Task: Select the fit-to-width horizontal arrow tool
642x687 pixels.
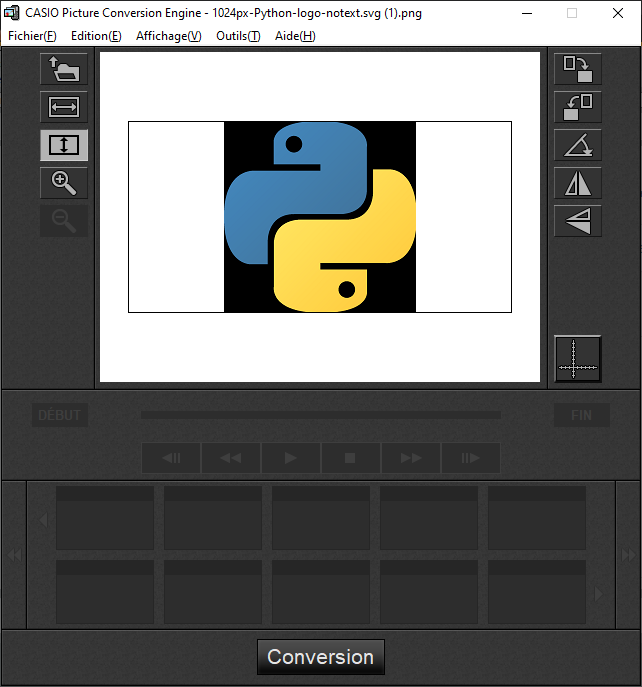Action: coord(64,107)
